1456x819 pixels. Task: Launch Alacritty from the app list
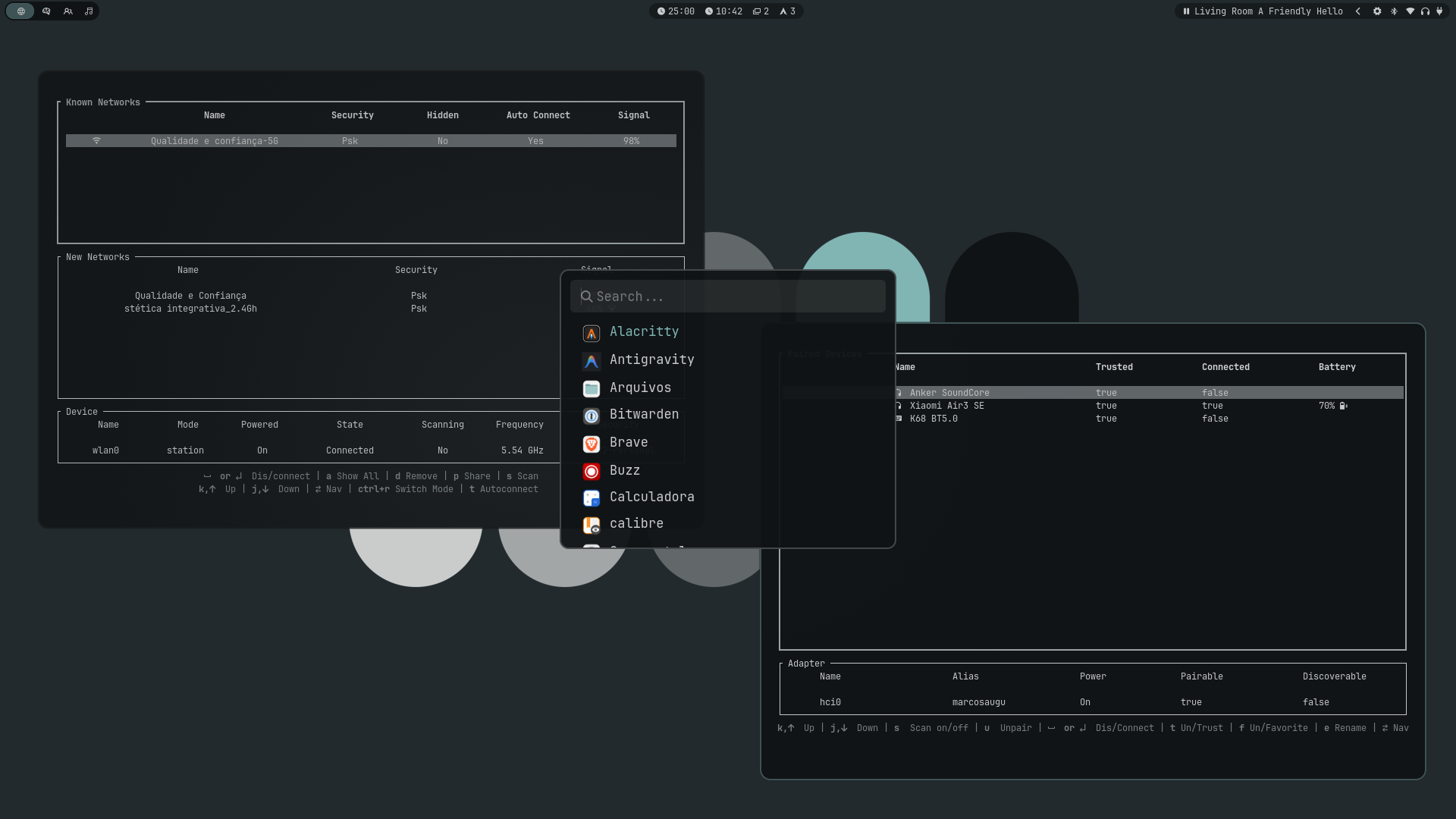644,332
